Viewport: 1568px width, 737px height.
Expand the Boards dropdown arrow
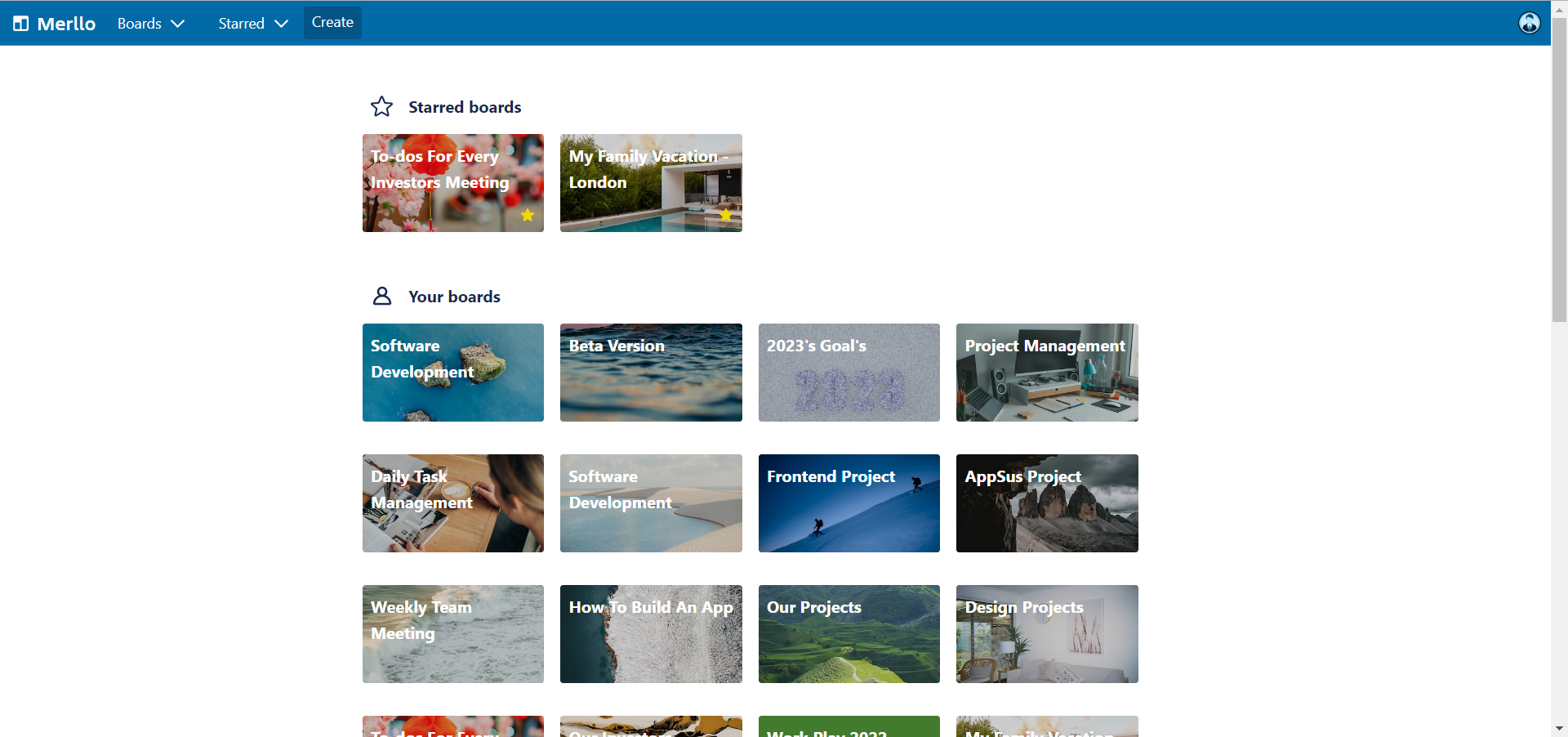(x=180, y=23)
